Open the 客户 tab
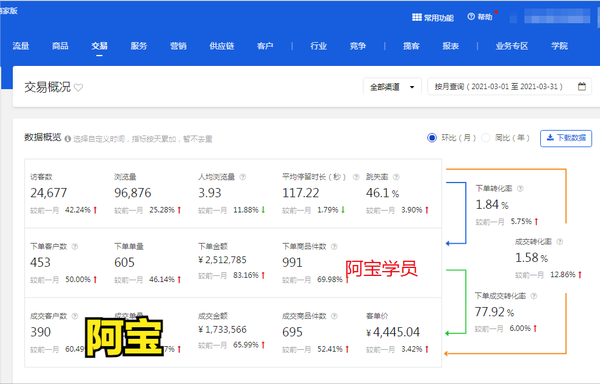This screenshot has width=600, height=384. click(x=265, y=46)
